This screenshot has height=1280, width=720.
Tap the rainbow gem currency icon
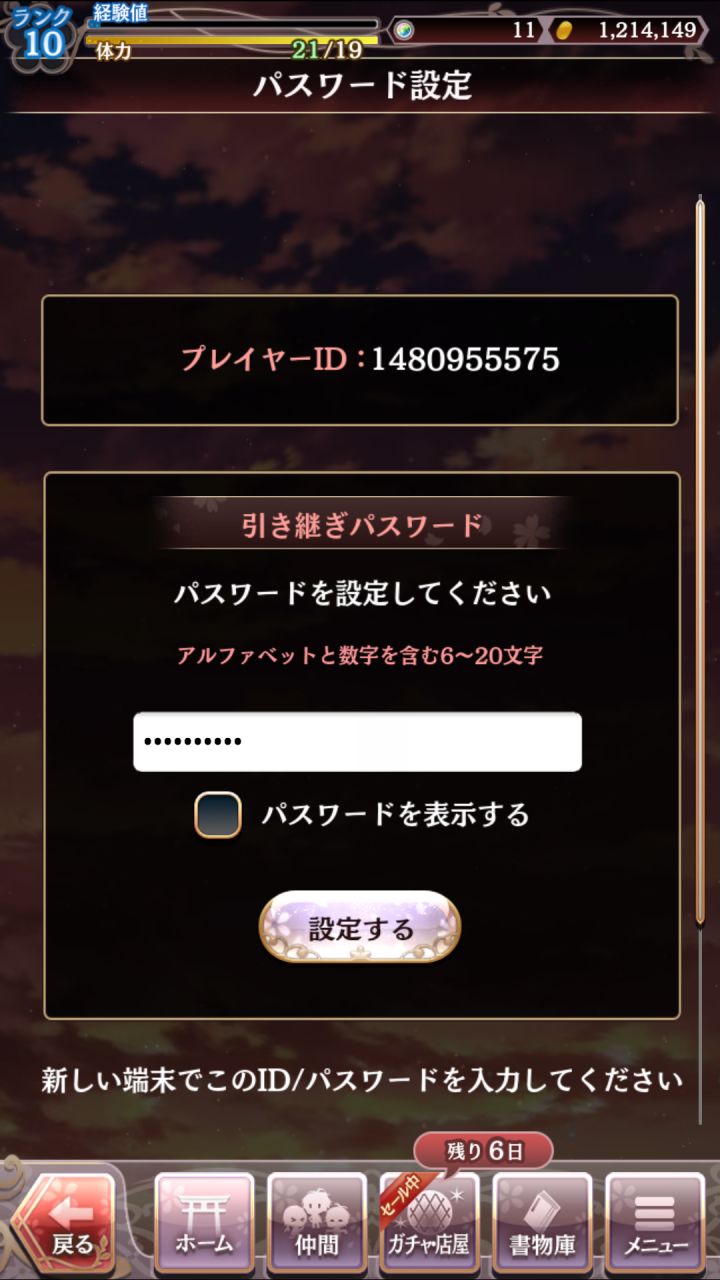404,30
